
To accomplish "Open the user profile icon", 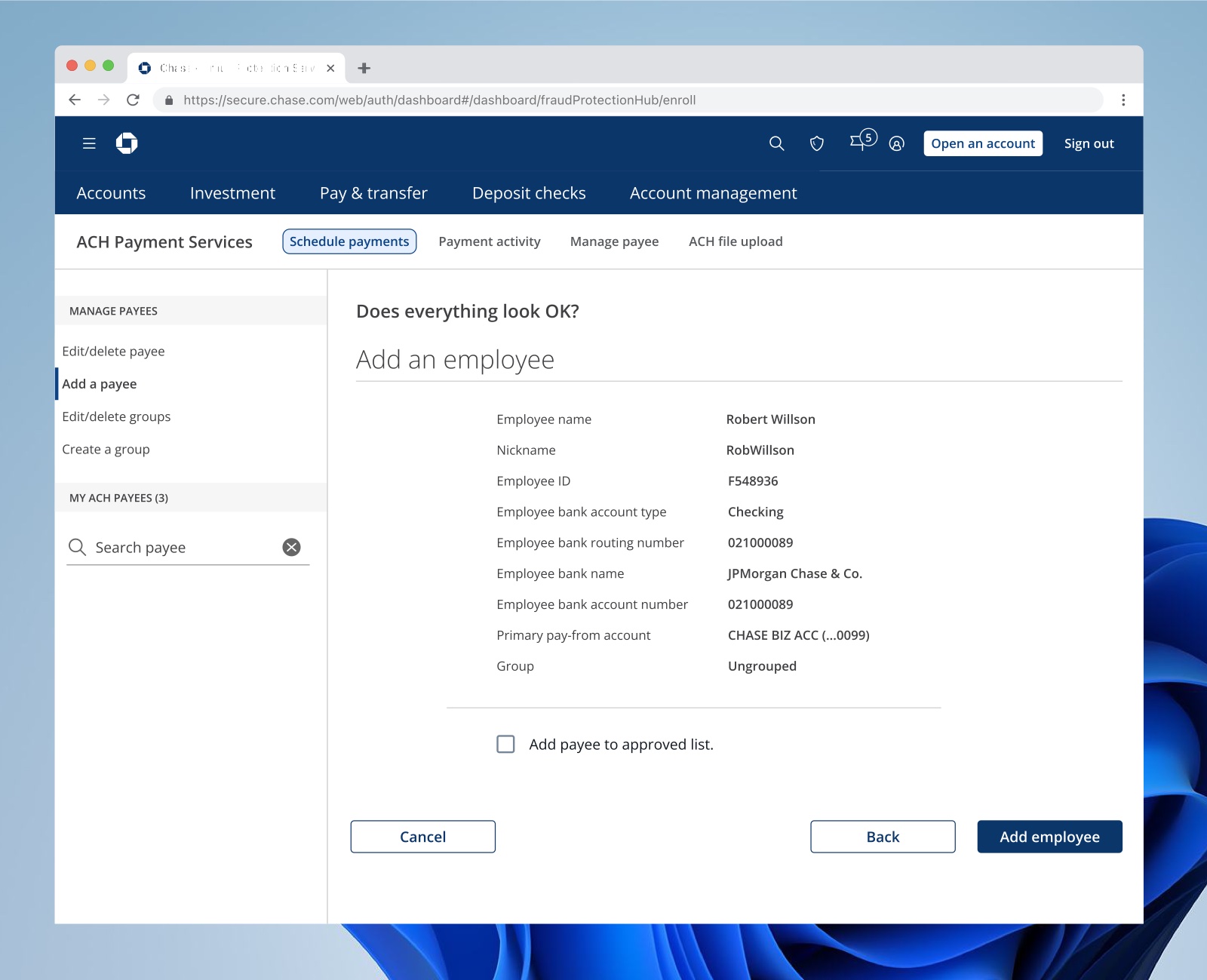I will (896, 143).
